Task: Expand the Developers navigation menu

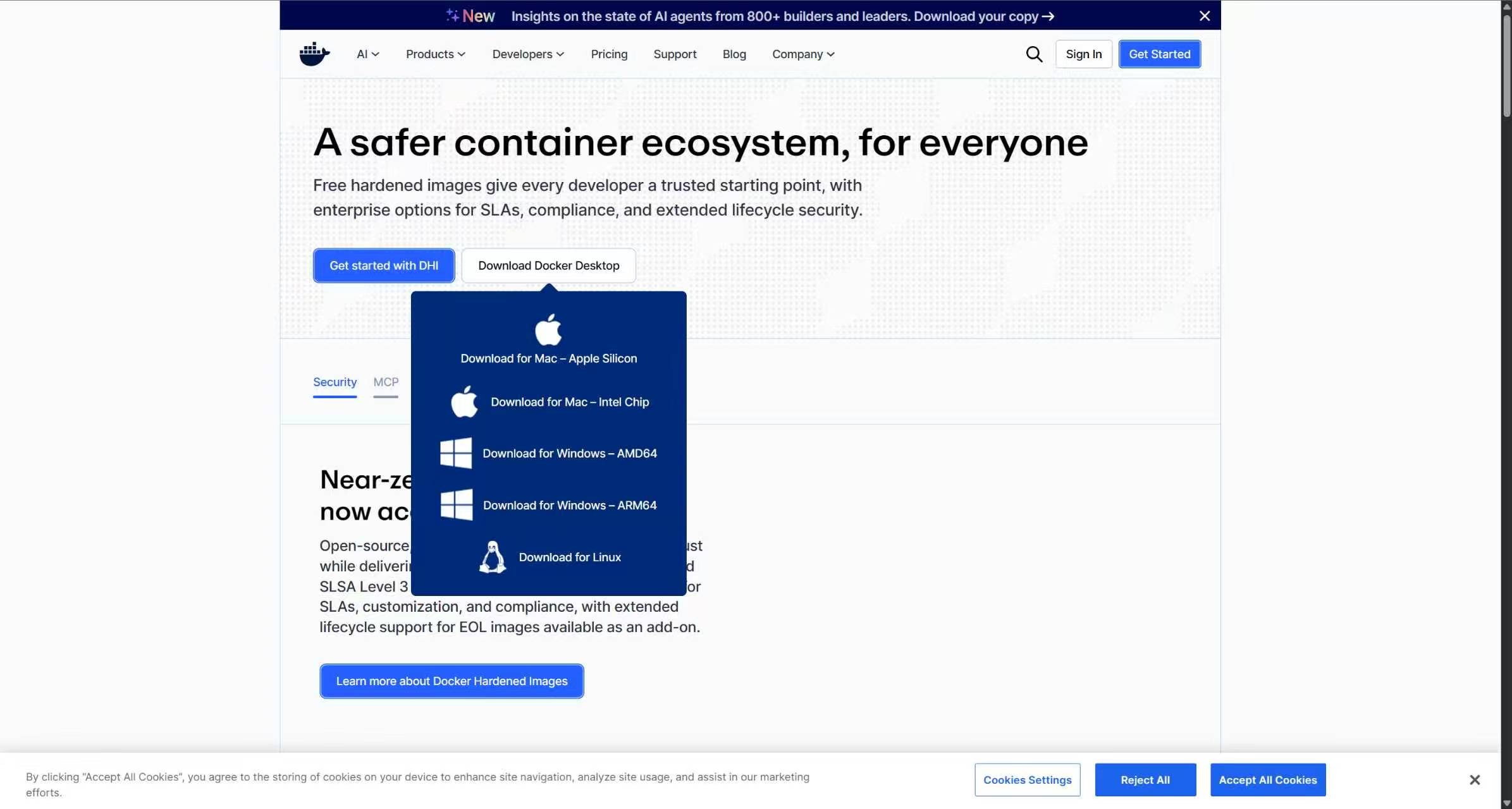Action: point(528,54)
